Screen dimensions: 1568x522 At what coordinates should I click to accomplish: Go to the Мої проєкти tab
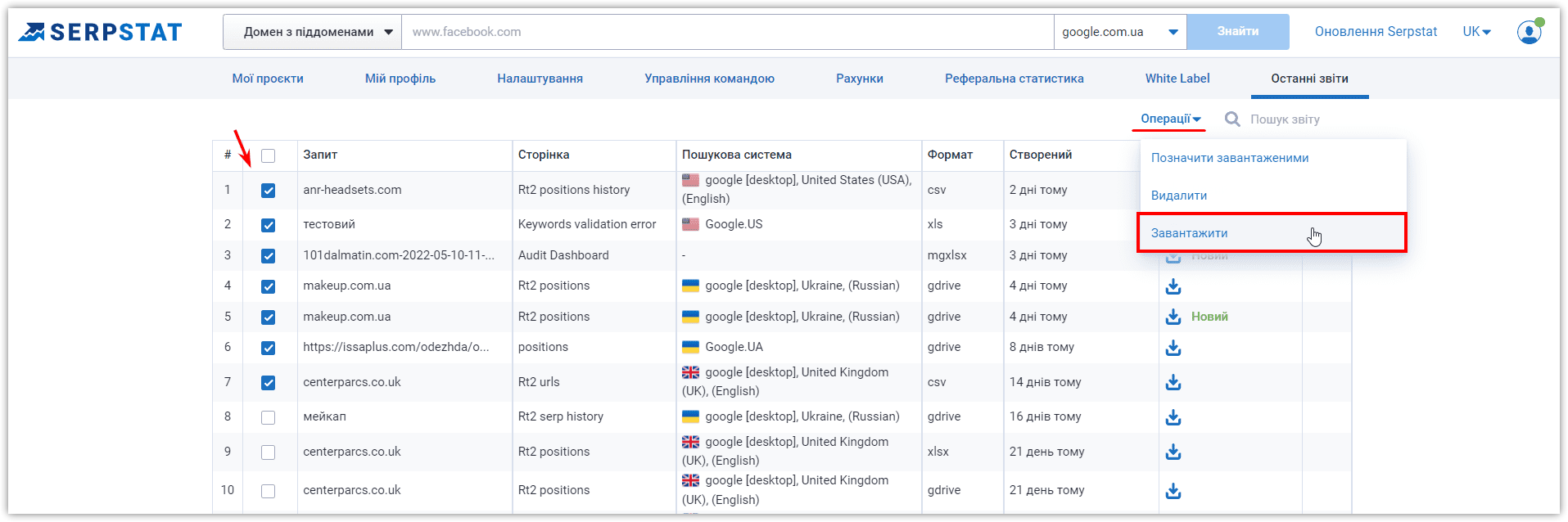click(x=268, y=79)
